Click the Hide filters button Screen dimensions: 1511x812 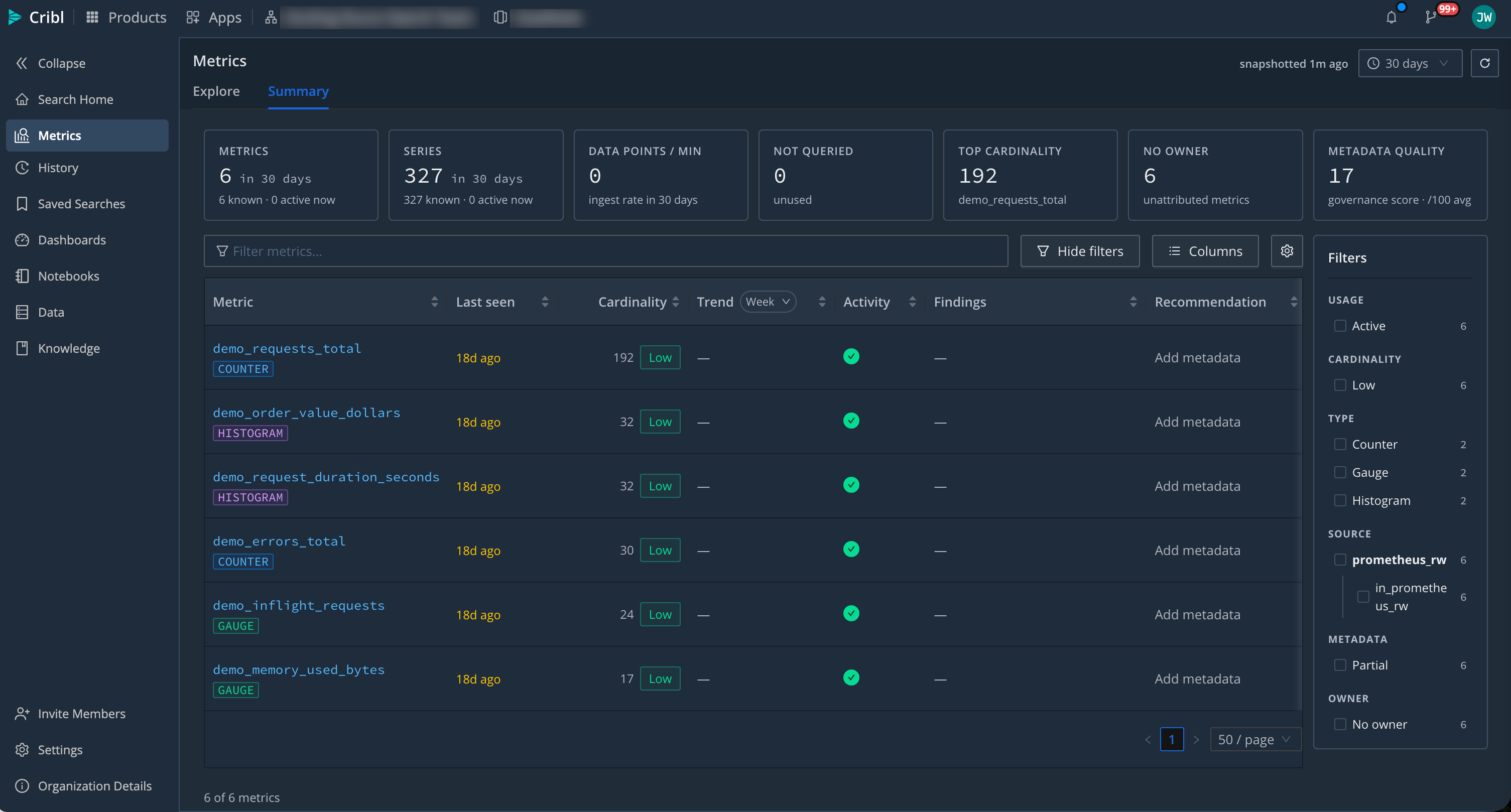point(1079,251)
